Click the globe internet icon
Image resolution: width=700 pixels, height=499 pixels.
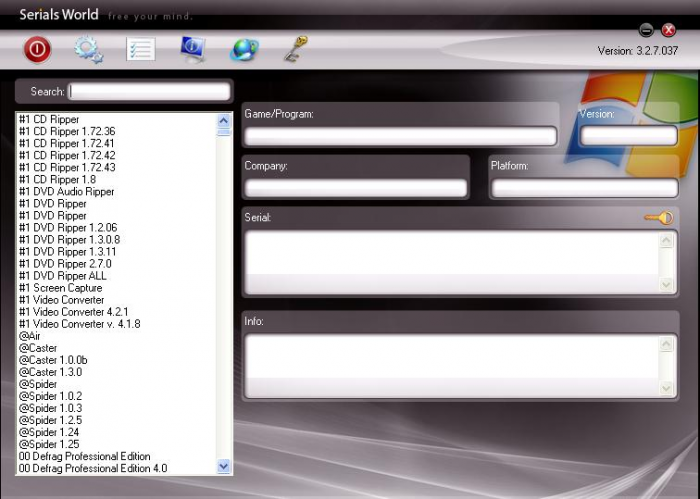(244, 50)
